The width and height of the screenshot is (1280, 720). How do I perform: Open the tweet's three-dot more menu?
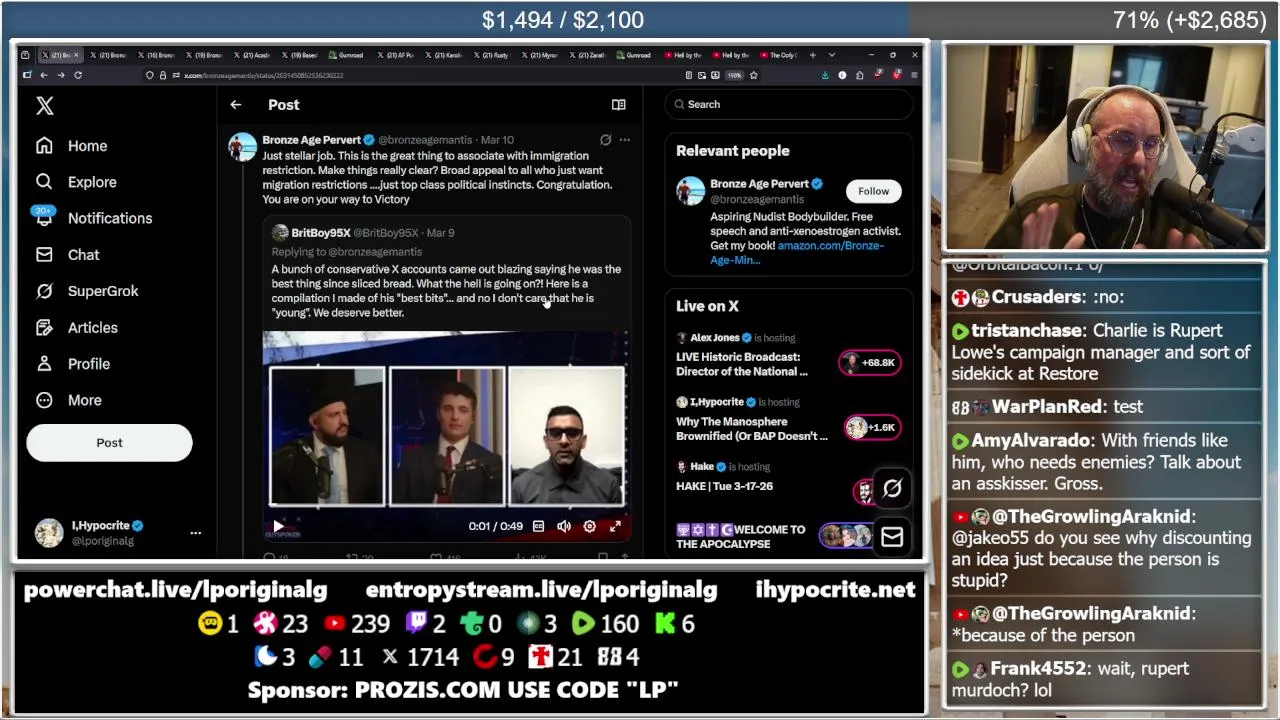coord(625,140)
